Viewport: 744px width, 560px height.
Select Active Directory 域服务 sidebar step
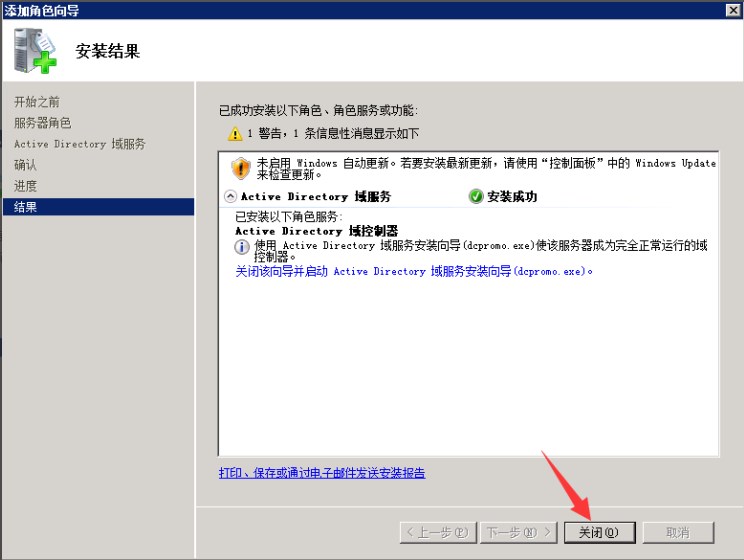[80, 144]
